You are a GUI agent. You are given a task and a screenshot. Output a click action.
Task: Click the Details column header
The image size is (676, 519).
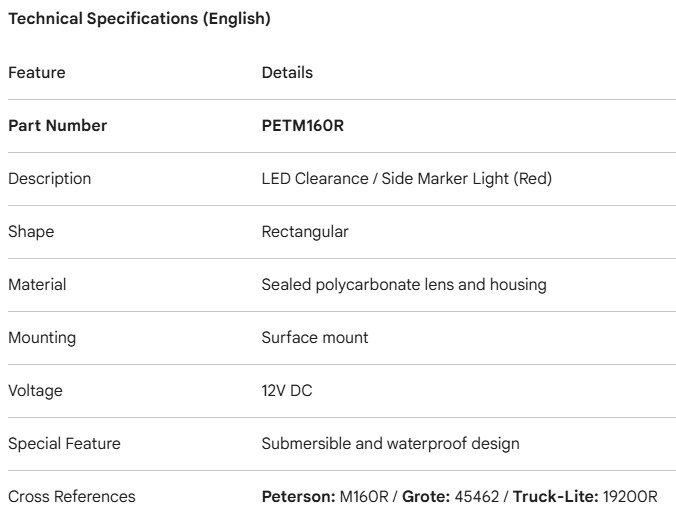(x=287, y=73)
